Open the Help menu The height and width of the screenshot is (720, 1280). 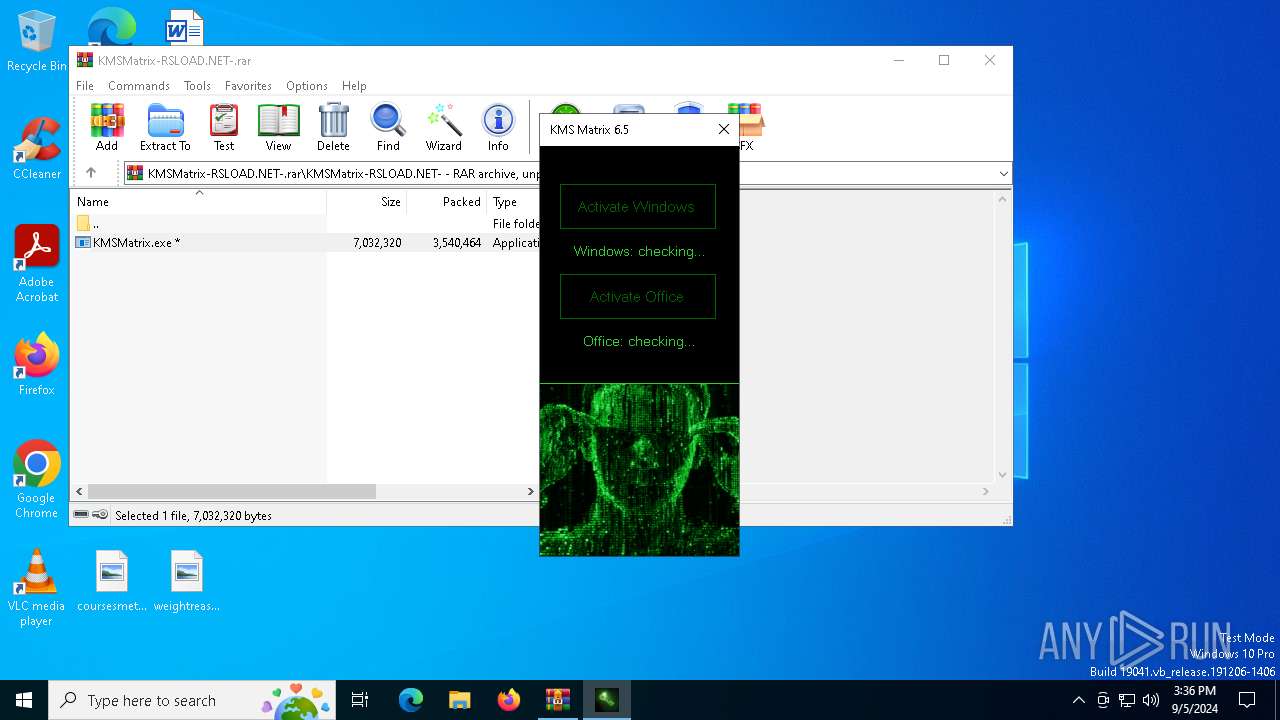[x=354, y=86]
